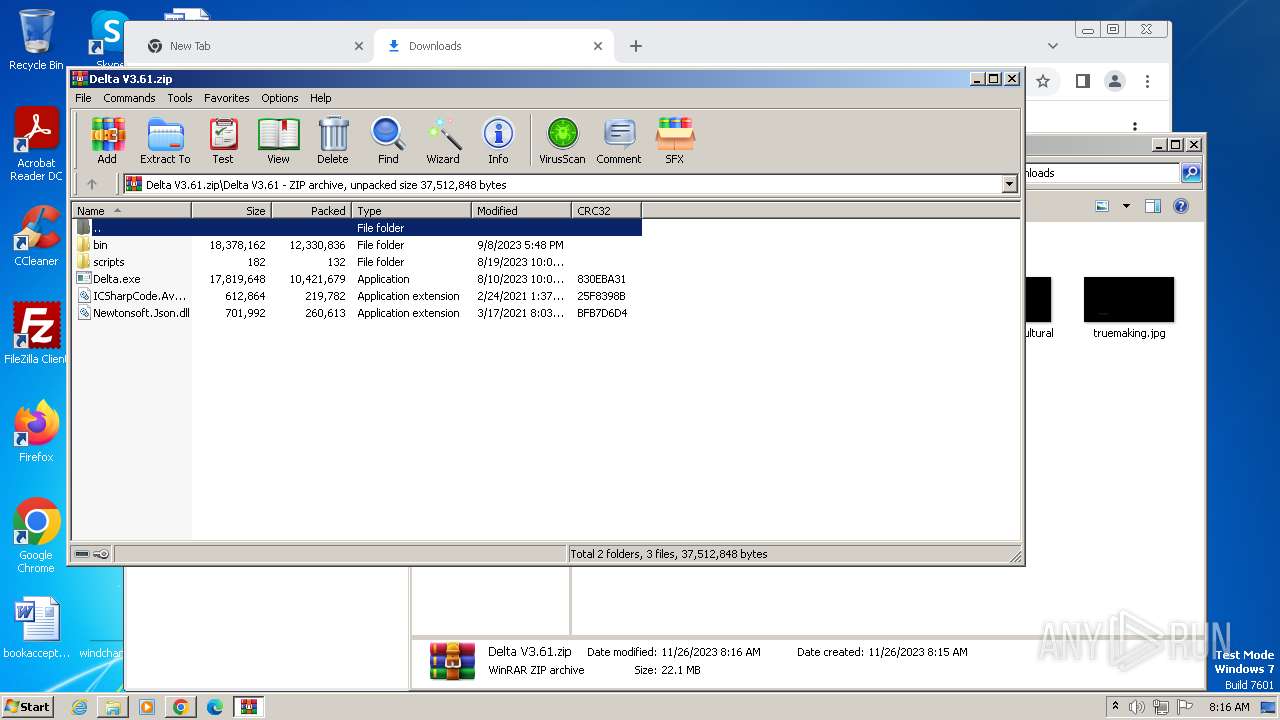1280x720 pixels.
Task: Click the taskbar clock 8:16 AM
Action: 1229,707
